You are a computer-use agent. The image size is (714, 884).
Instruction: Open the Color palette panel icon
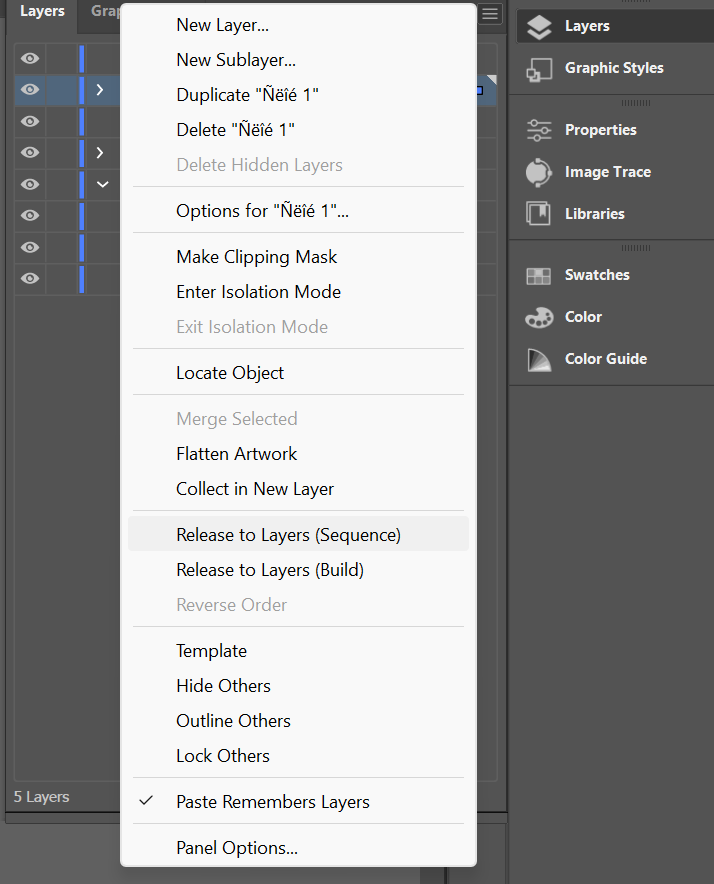point(539,318)
